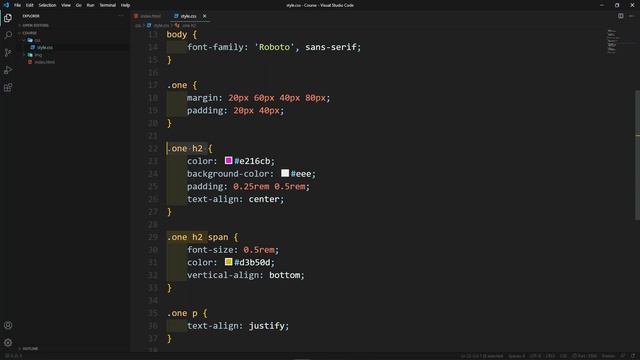
Task: Click the minimap code preview
Action: [x=612, y=41]
